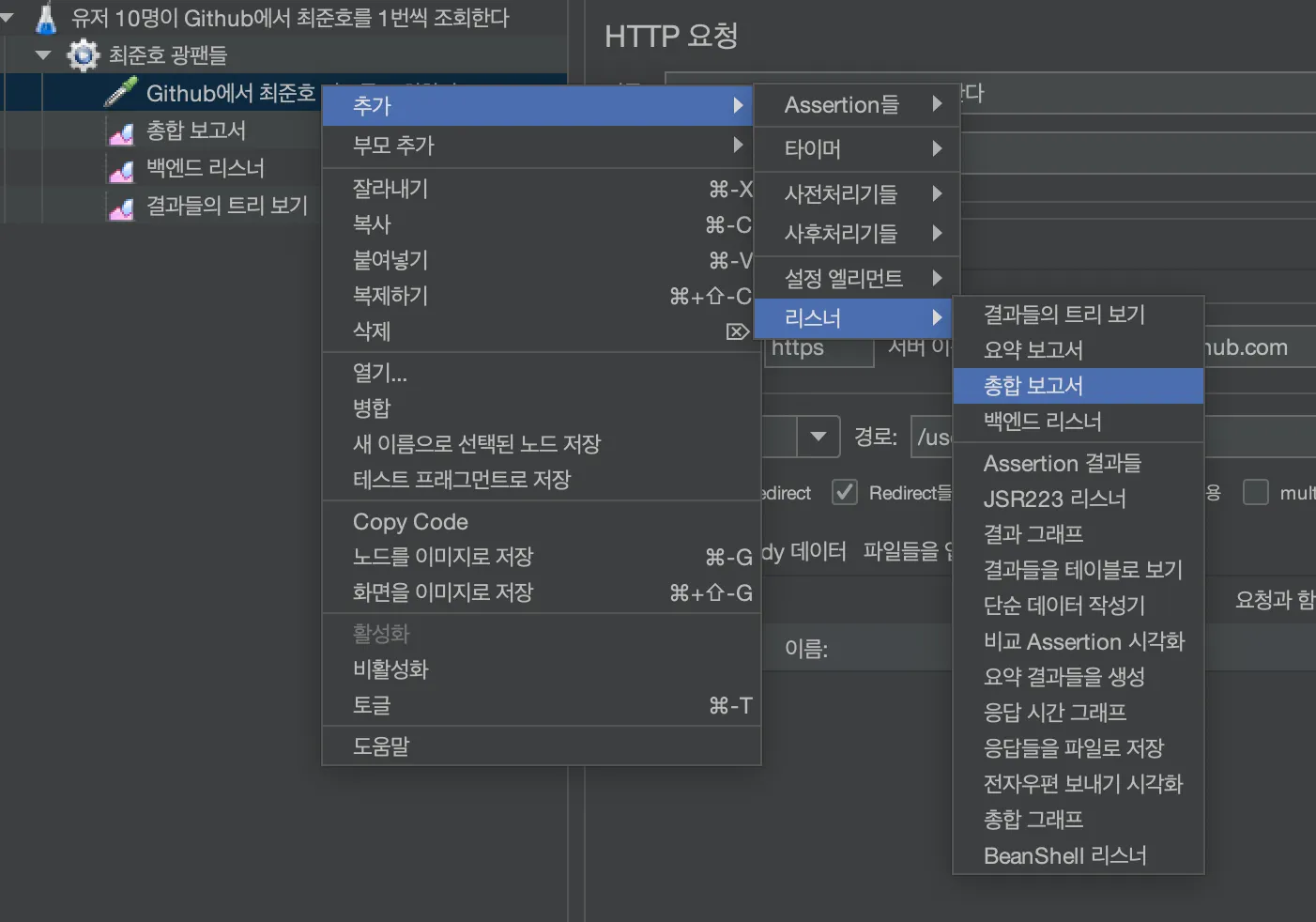Viewport: 1316px width, 922px height.
Task: Click 비활성화 in context menu
Action: (390, 669)
